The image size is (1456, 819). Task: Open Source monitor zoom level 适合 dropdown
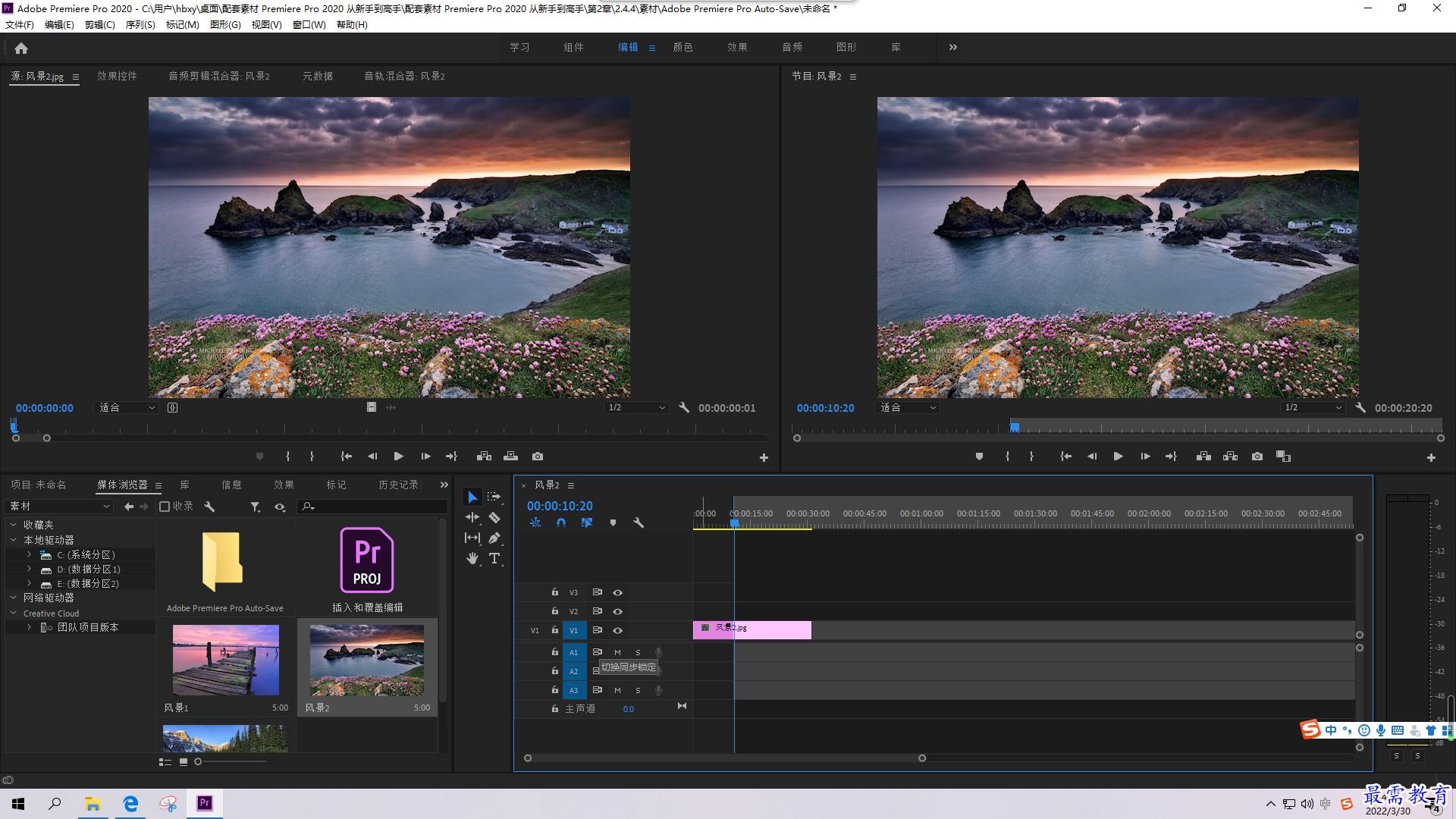(126, 407)
